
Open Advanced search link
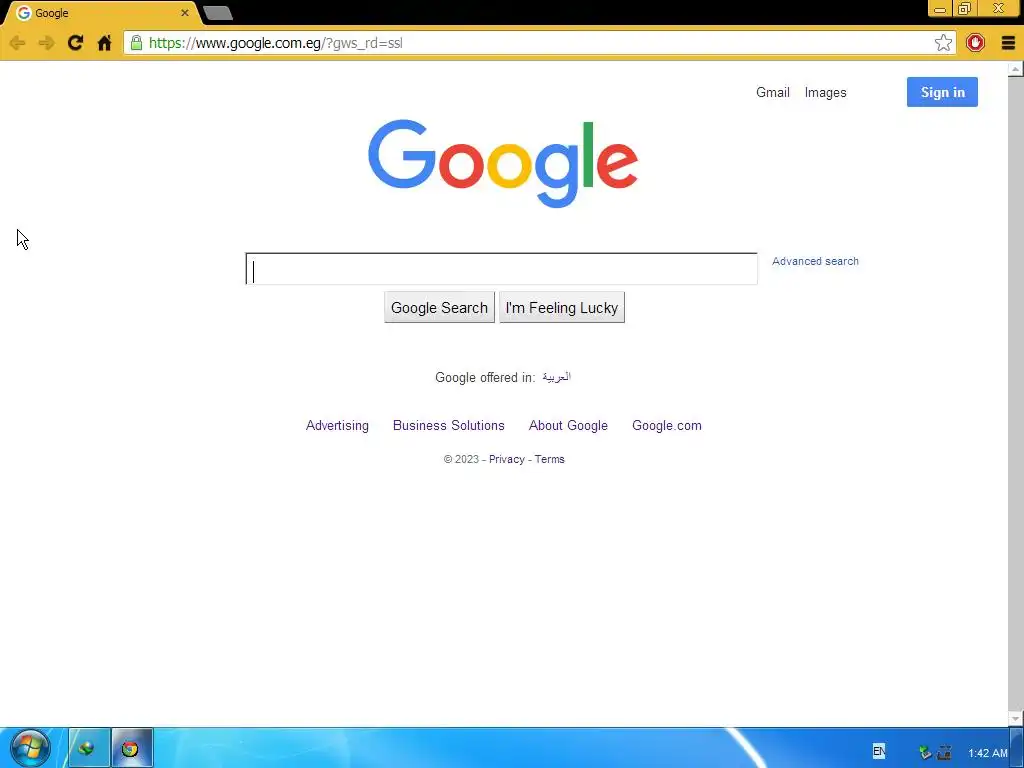pyautogui.click(x=815, y=261)
